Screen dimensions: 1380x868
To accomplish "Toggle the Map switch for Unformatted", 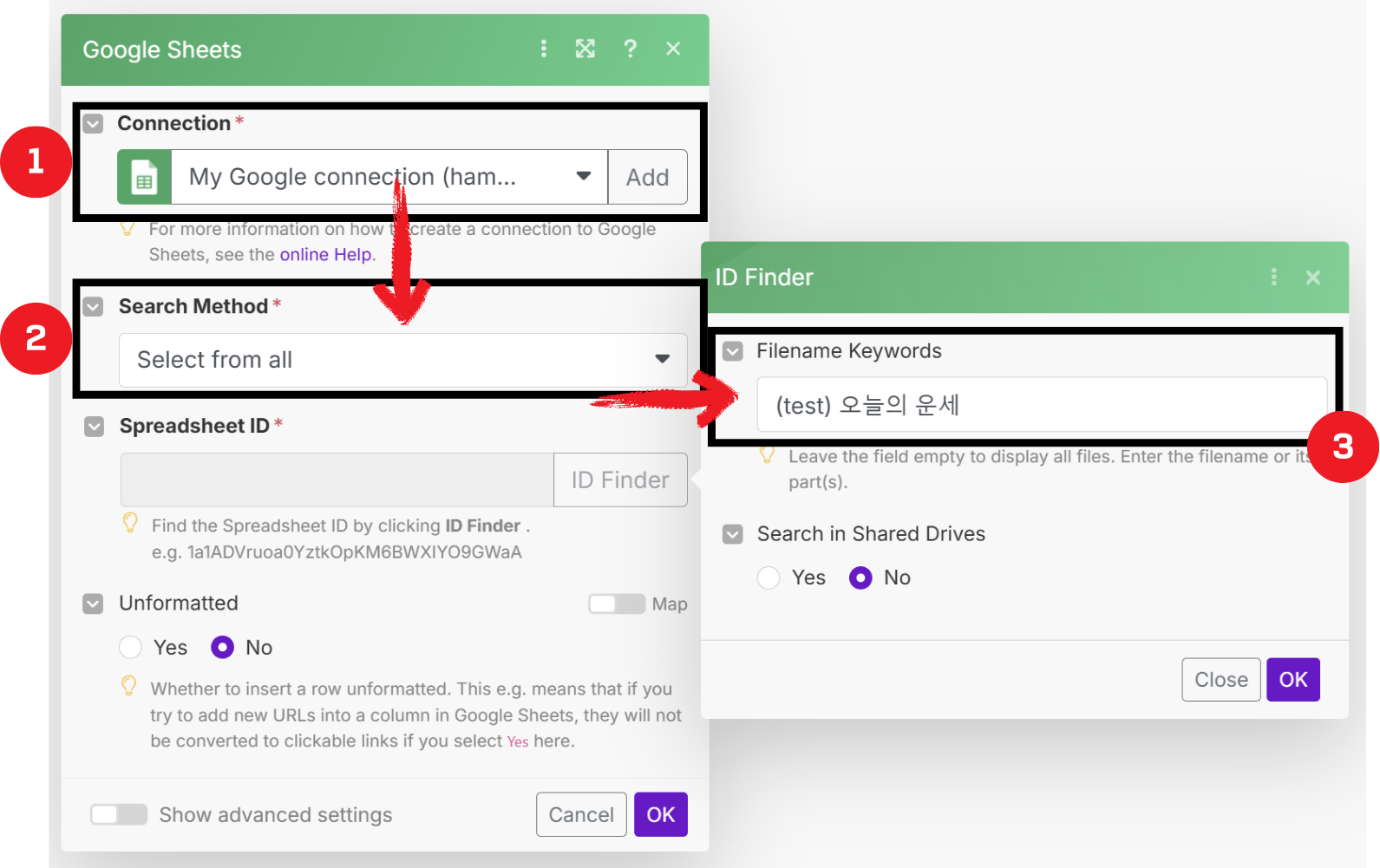I will 617,604.
